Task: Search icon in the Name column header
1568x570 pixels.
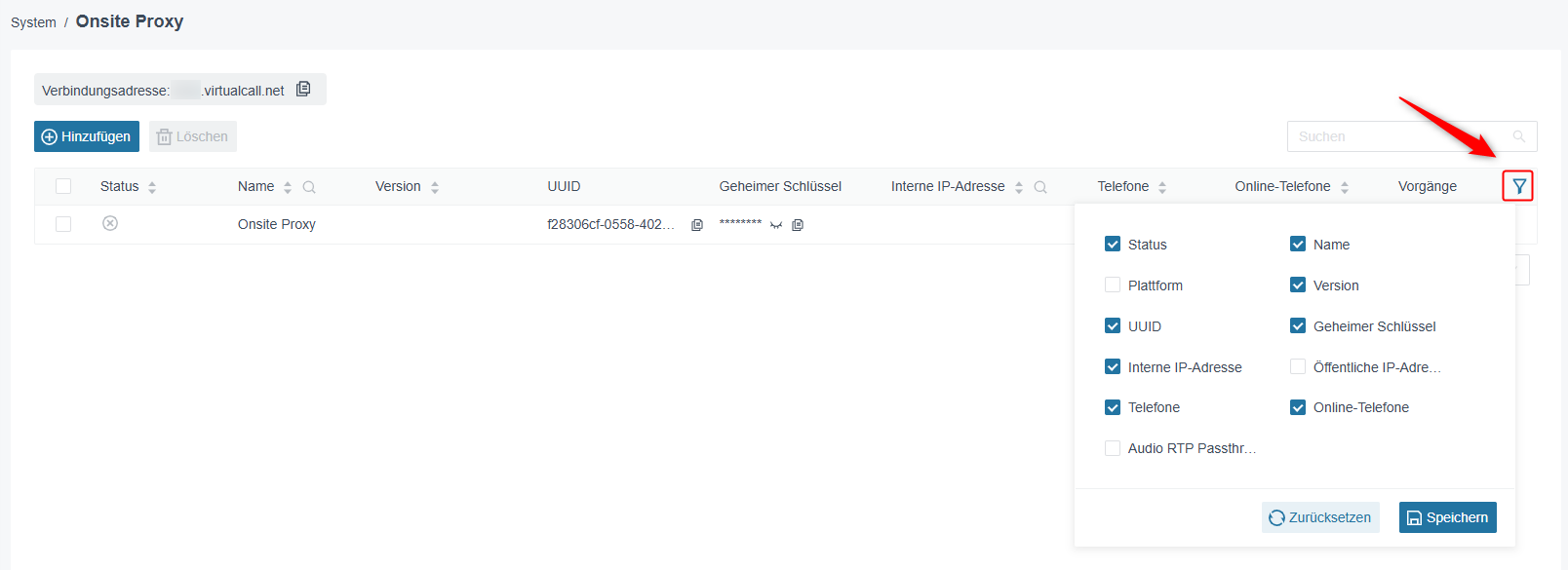Action: point(309,187)
